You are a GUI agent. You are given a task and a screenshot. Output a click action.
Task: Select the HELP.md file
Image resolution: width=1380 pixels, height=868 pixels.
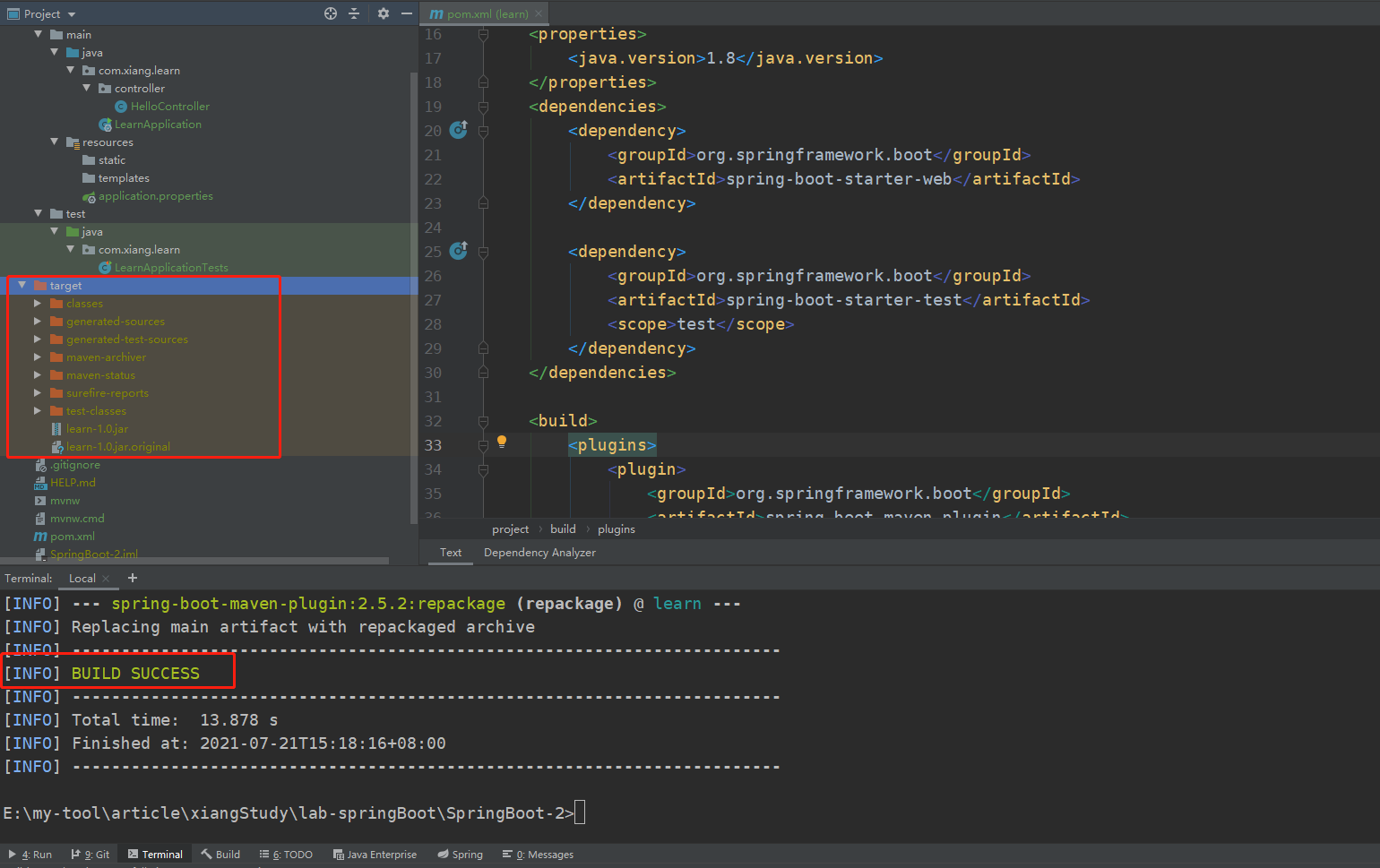pos(72,483)
